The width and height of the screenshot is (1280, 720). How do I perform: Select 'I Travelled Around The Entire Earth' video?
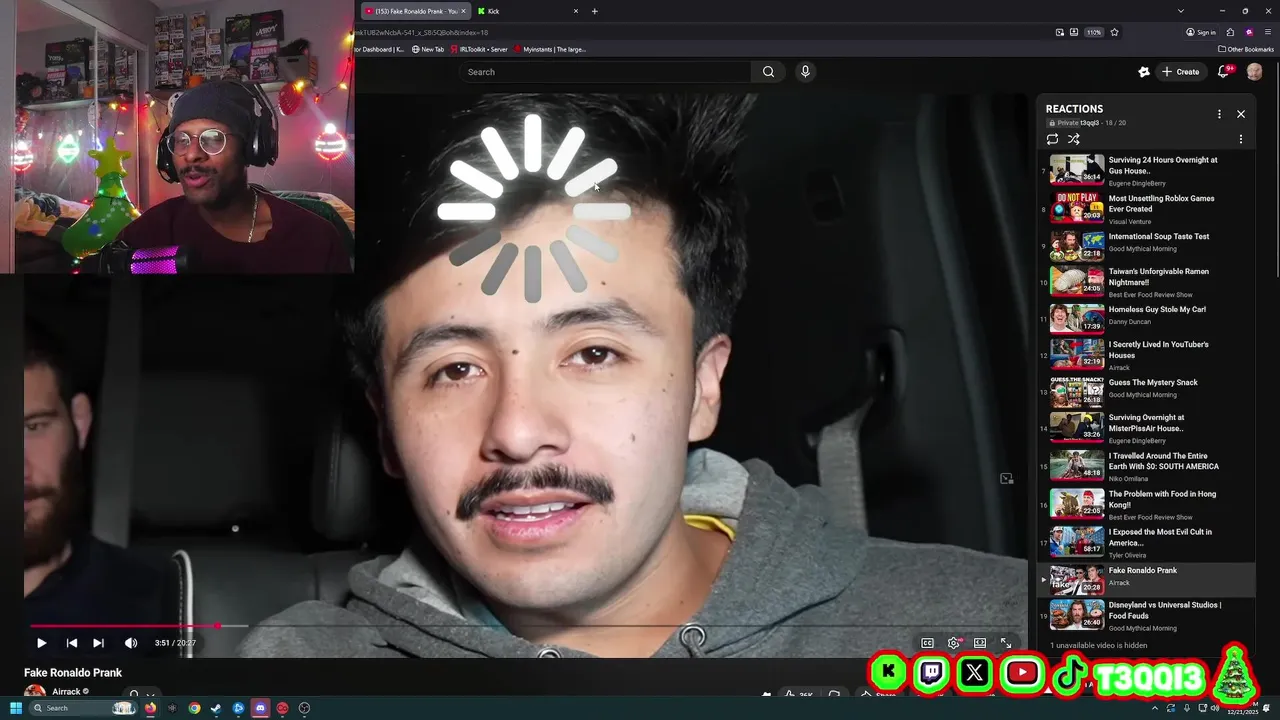pyautogui.click(x=1147, y=466)
